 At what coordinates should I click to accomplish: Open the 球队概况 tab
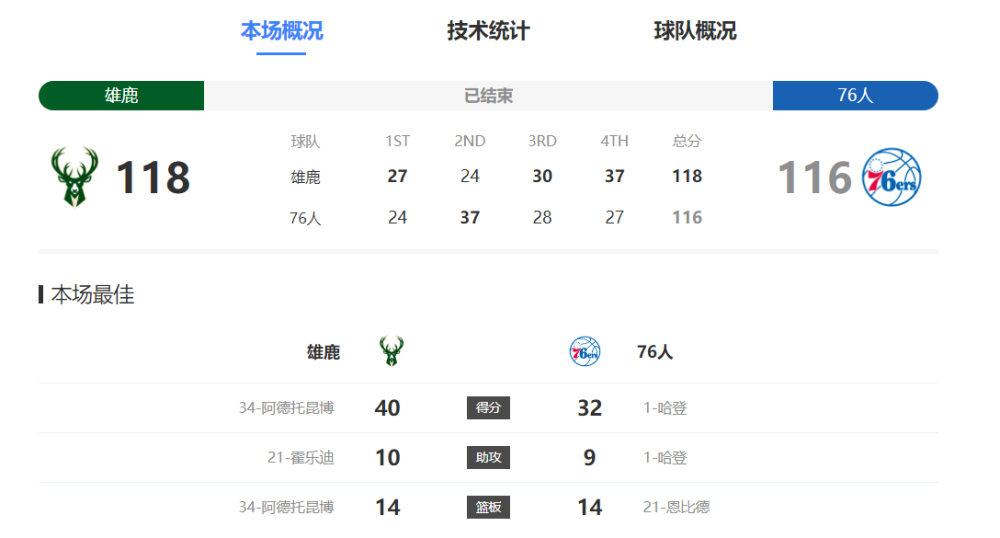[695, 31]
